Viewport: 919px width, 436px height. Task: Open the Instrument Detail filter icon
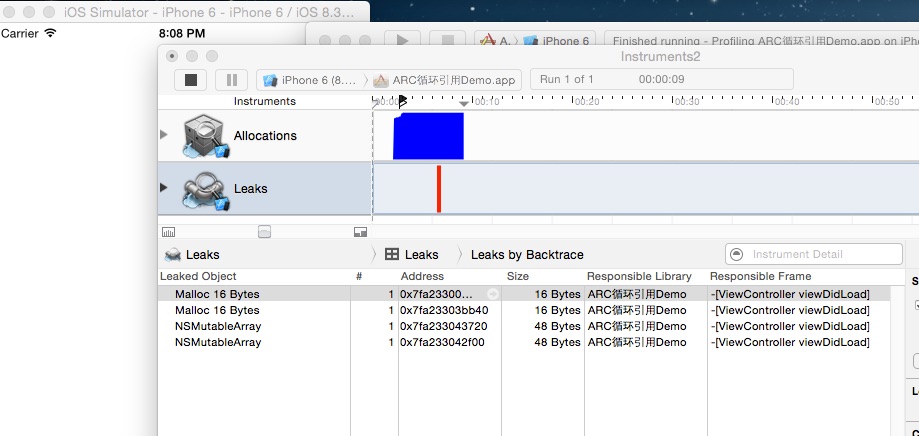[x=737, y=254]
